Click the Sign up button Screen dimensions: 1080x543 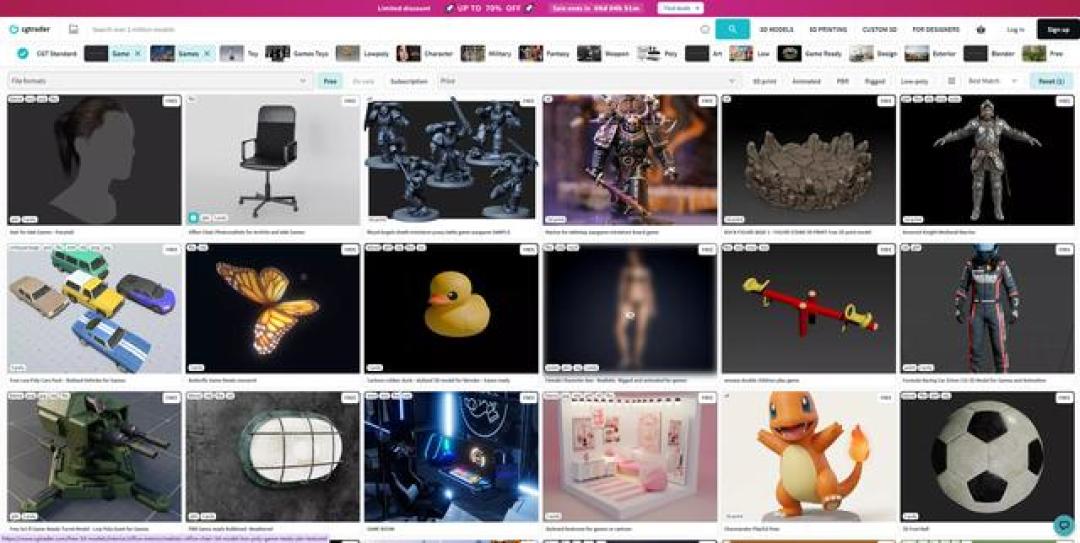(x=1058, y=30)
